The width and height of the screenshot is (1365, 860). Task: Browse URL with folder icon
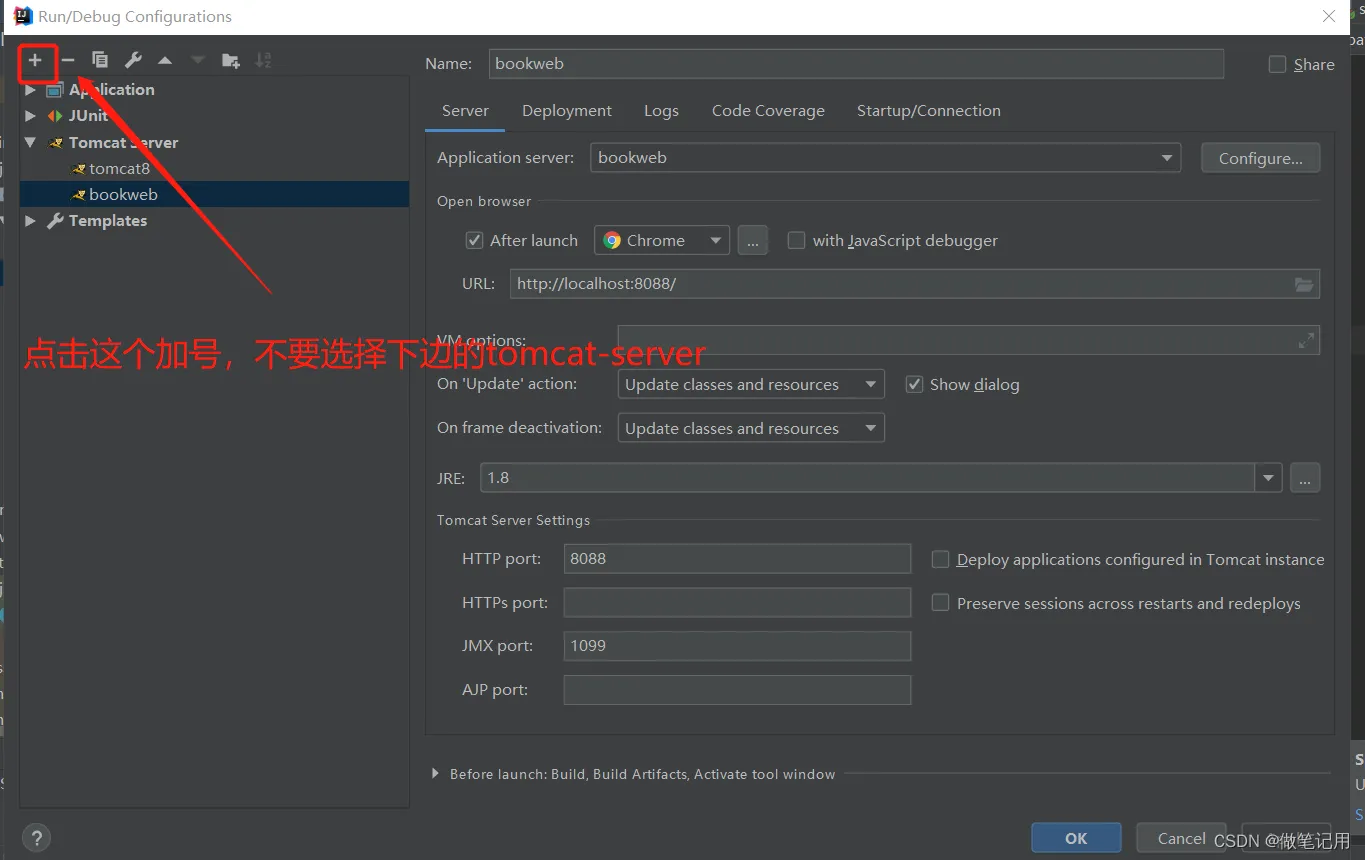[1304, 284]
